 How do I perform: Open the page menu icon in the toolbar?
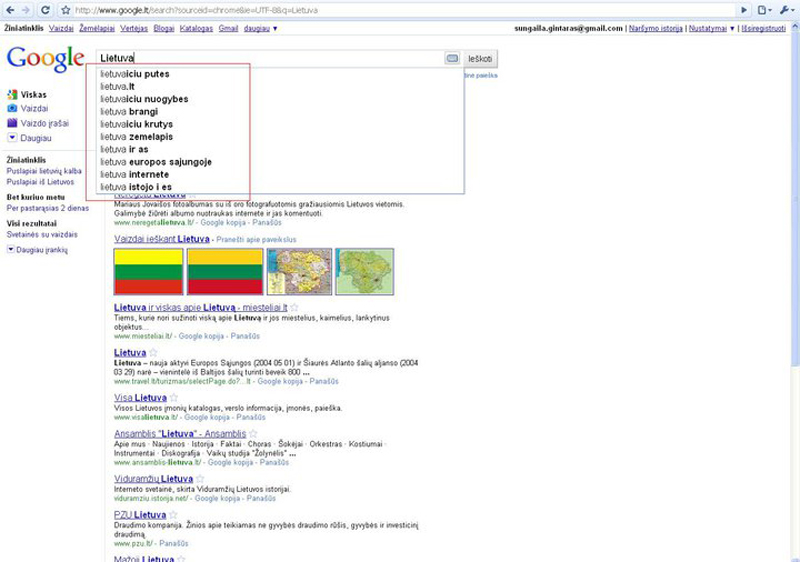(x=764, y=10)
